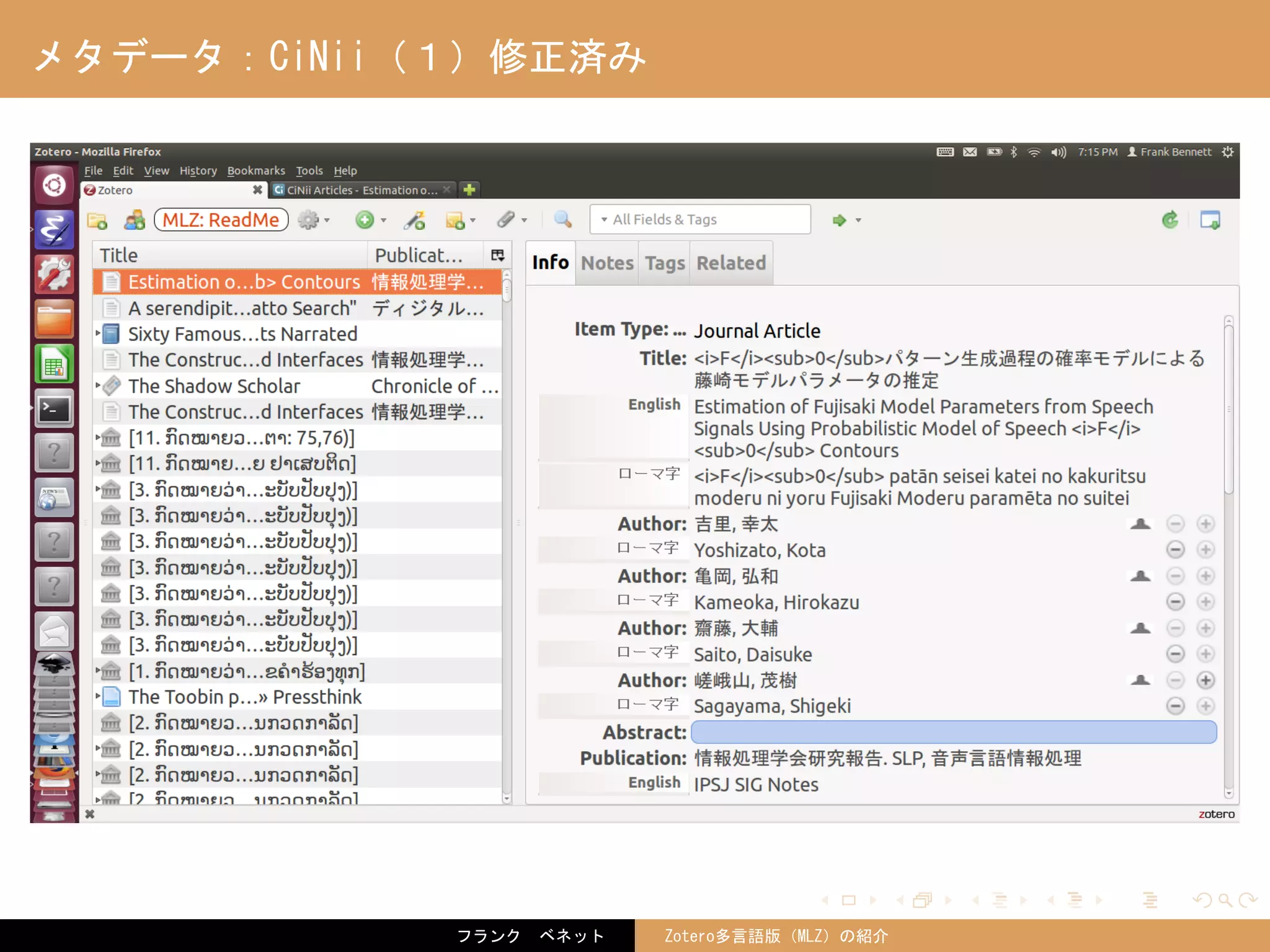This screenshot has height=952, width=1270.
Task: Expand the Locate arrow dropdown
Action: [x=859, y=220]
